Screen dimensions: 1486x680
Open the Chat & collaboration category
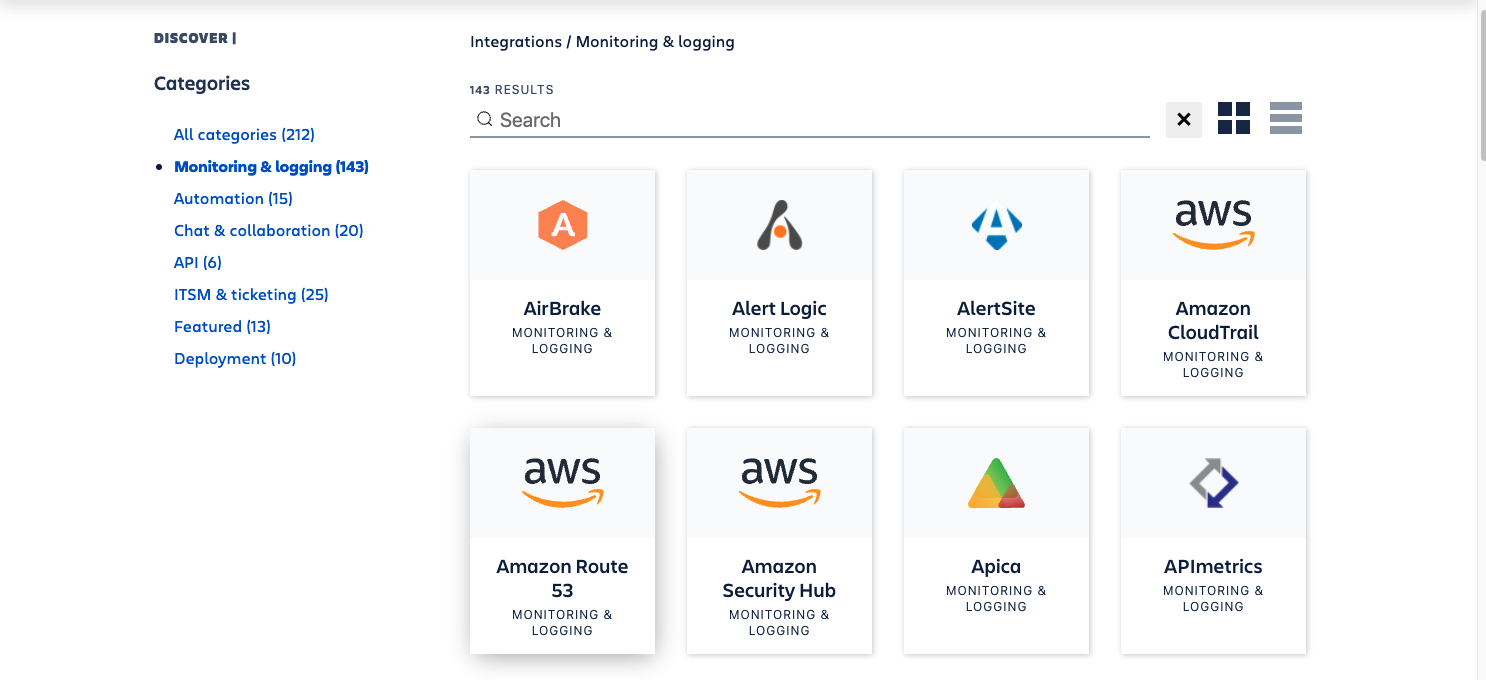268,230
